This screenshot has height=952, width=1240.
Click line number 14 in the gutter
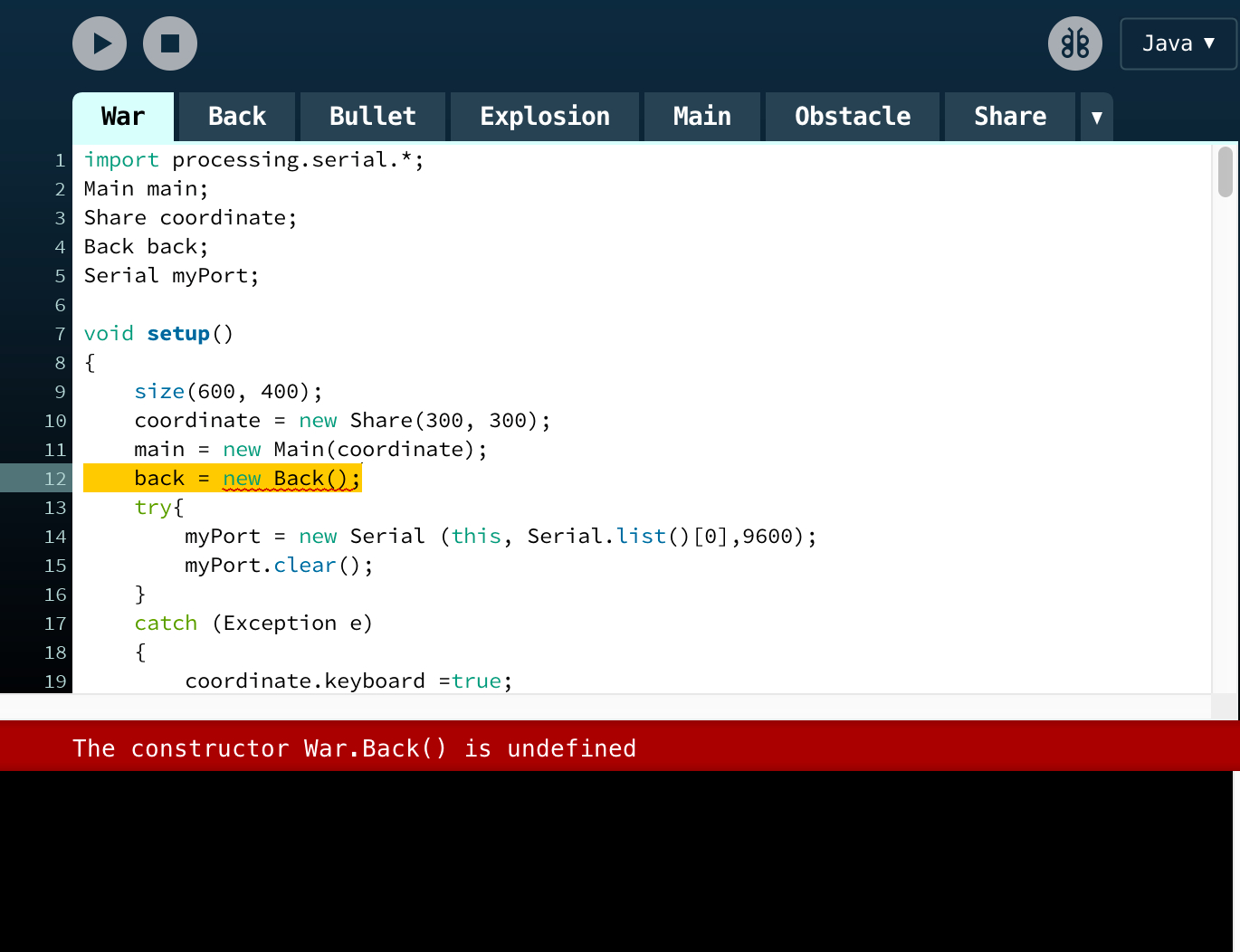(55, 537)
